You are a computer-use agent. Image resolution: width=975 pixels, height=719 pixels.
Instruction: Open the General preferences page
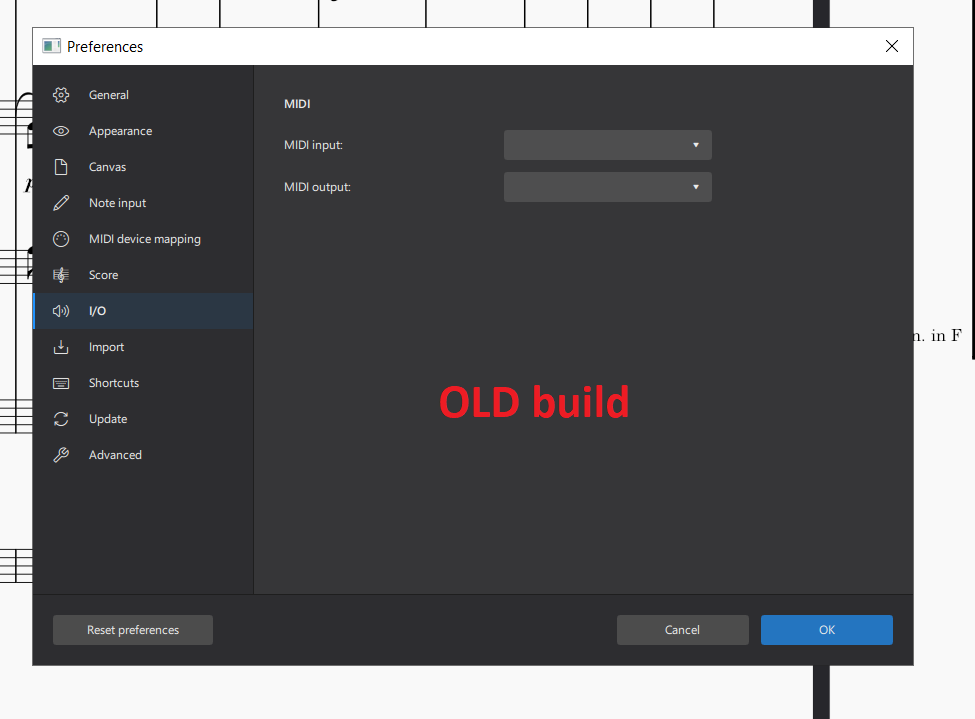(144, 95)
